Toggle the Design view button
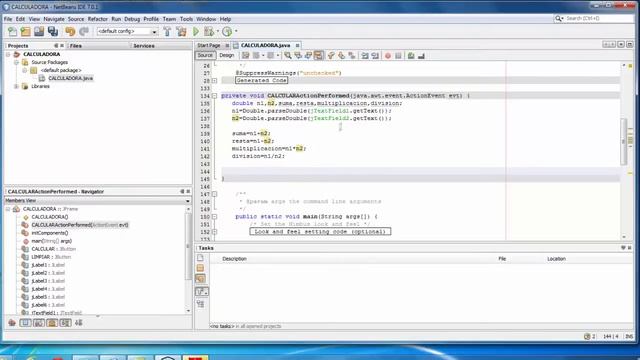640x360 pixels. [x=227, y=56]
